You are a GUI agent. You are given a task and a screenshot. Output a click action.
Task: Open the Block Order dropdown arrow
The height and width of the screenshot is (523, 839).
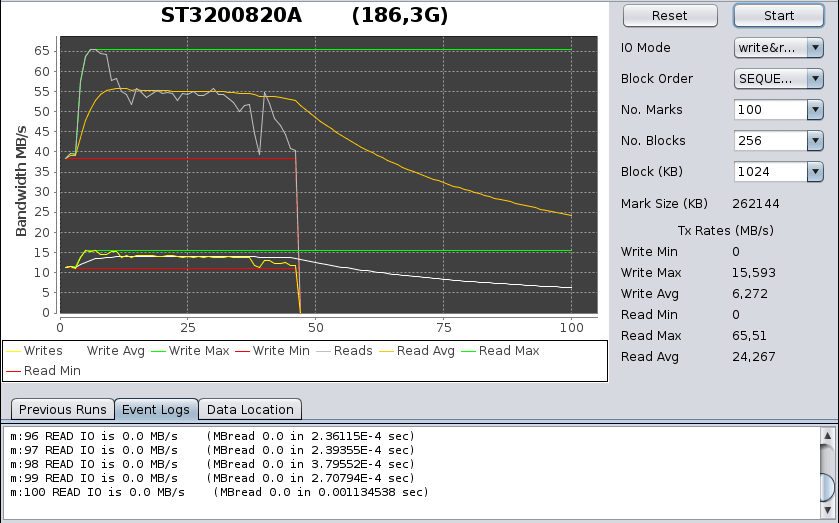coord(815,79)
